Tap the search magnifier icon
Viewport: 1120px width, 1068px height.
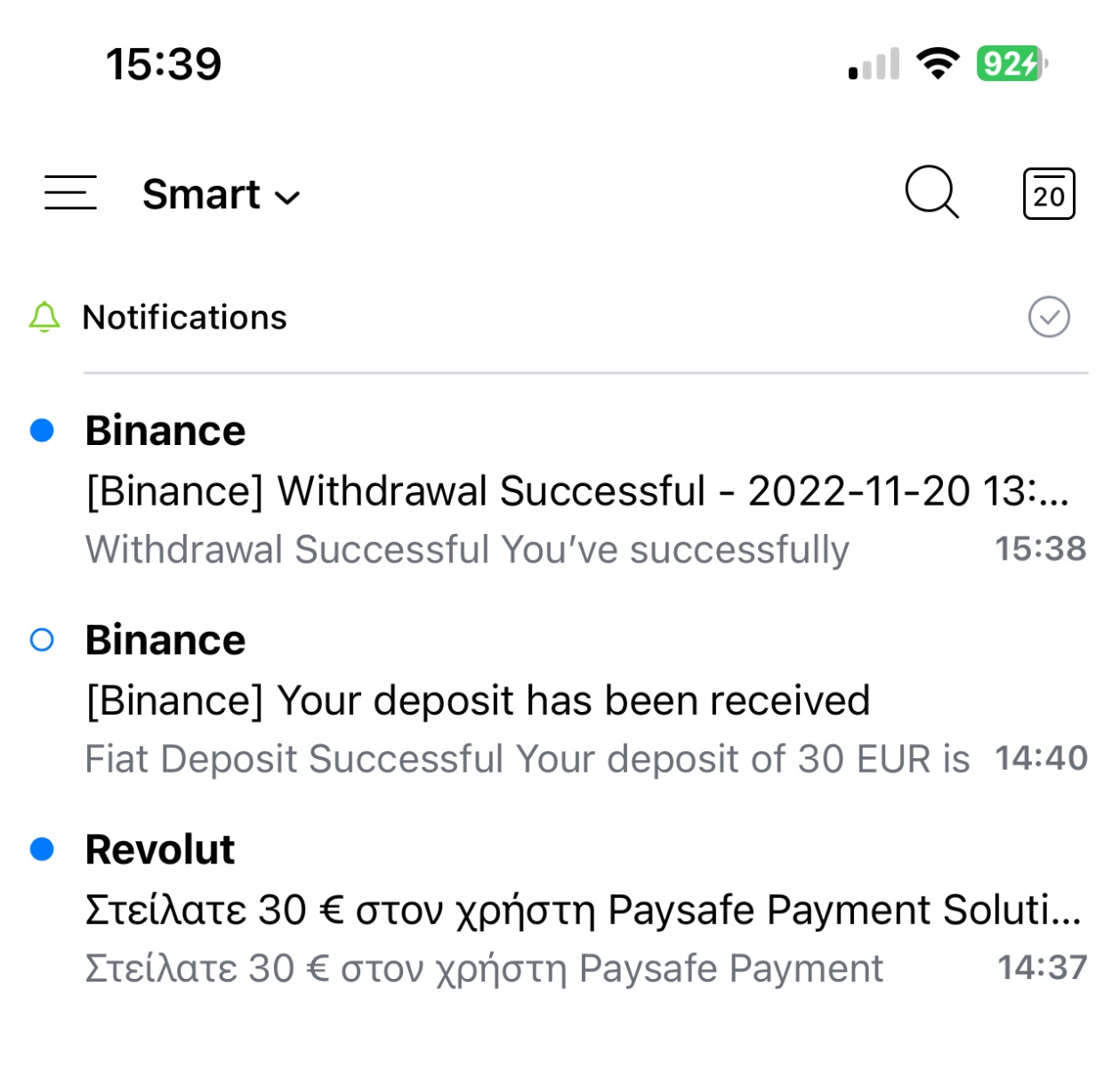click(x=931, y=191)
